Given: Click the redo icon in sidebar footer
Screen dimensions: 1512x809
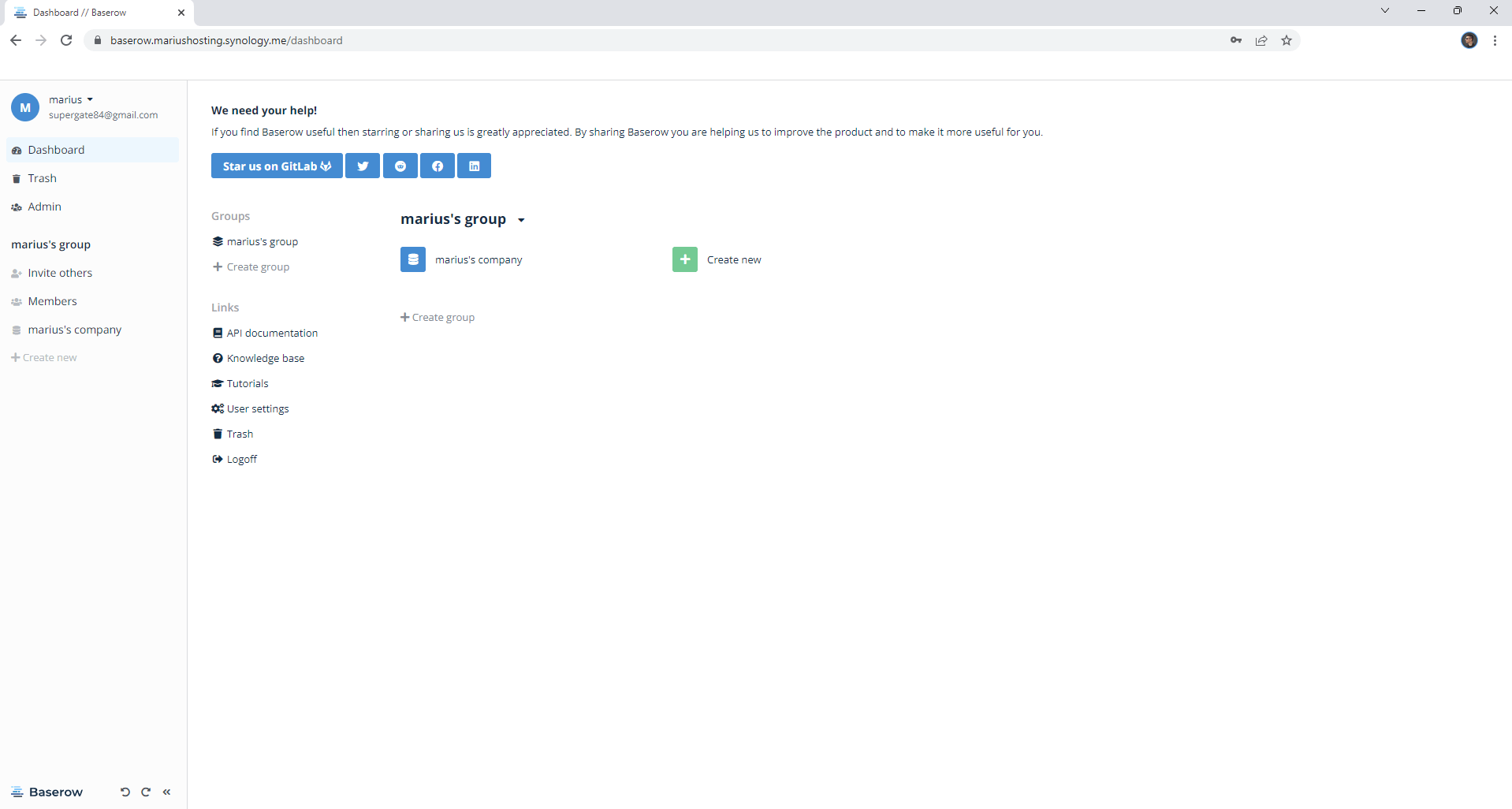Looking at the screenshot, I should click(146, 792).
